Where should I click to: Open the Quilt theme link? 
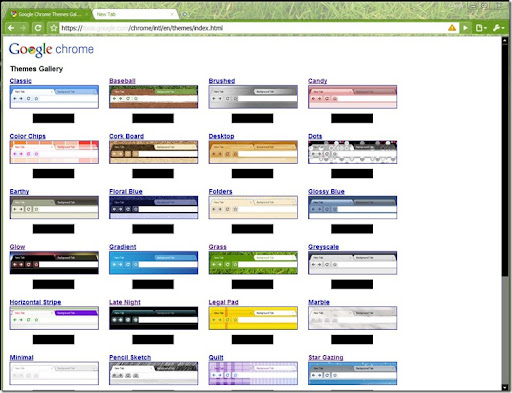pos(216,357)
